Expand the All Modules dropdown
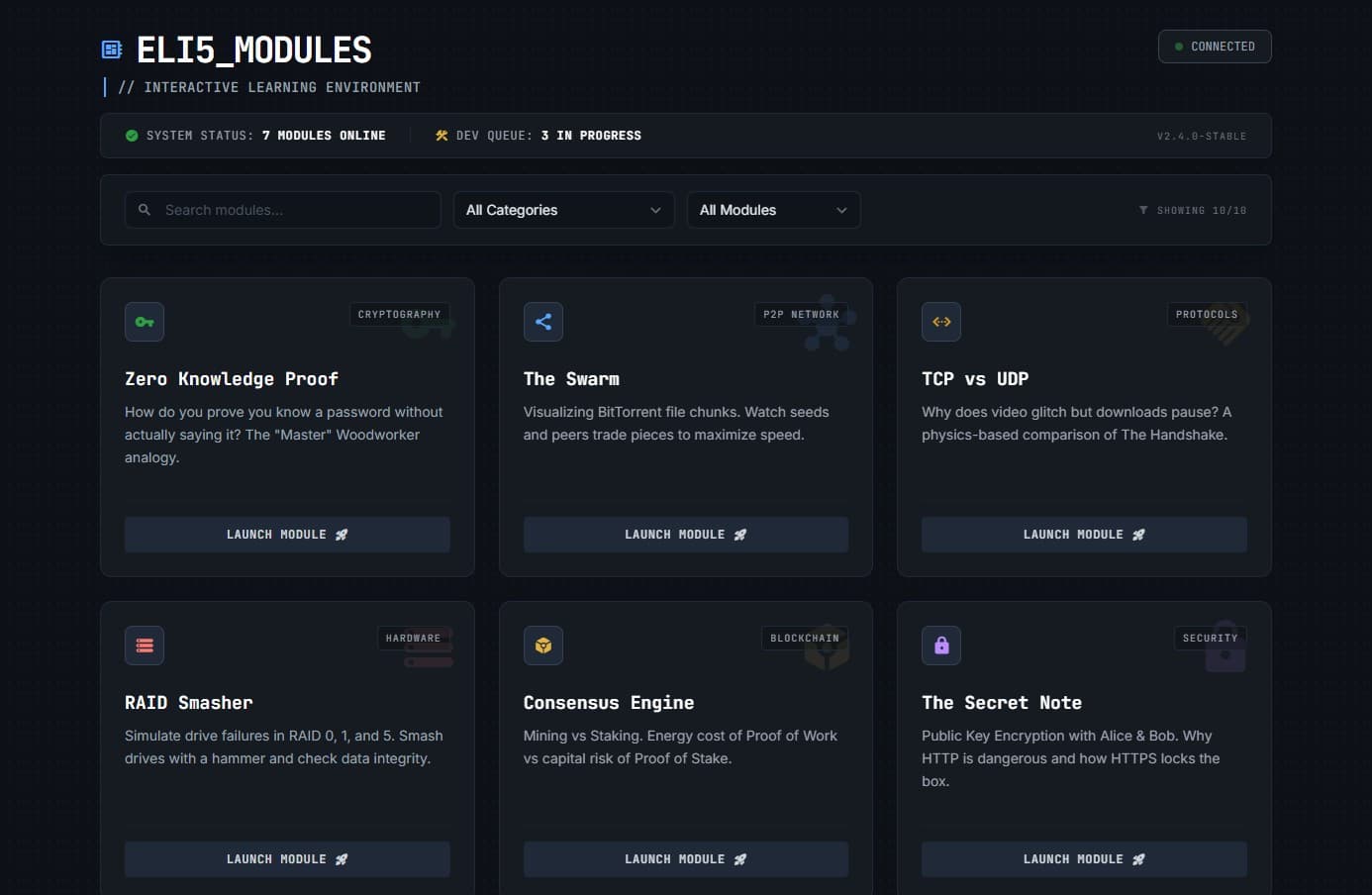Screen dimensions: 1372x895 click(x=773, y=210)
